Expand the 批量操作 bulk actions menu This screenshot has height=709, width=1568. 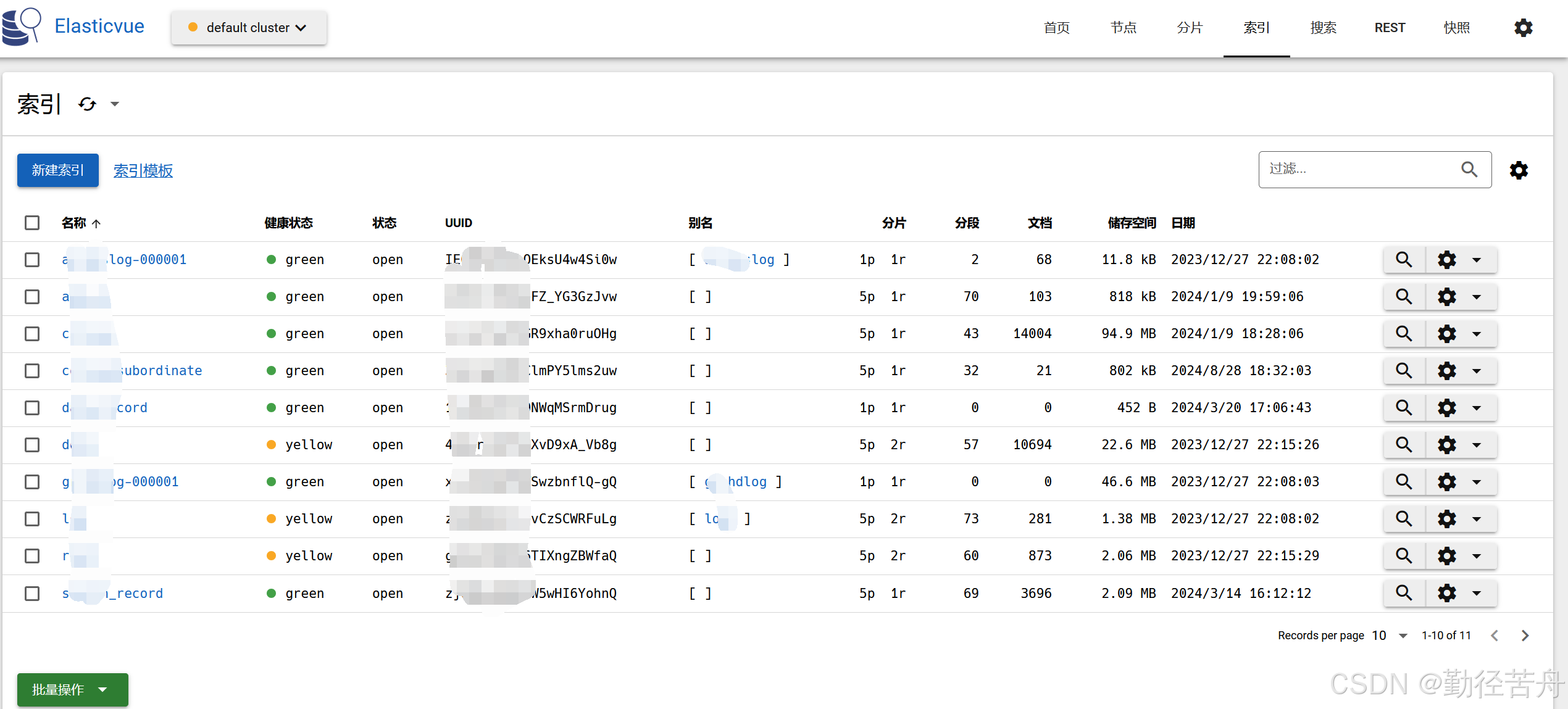coord(72,690)
